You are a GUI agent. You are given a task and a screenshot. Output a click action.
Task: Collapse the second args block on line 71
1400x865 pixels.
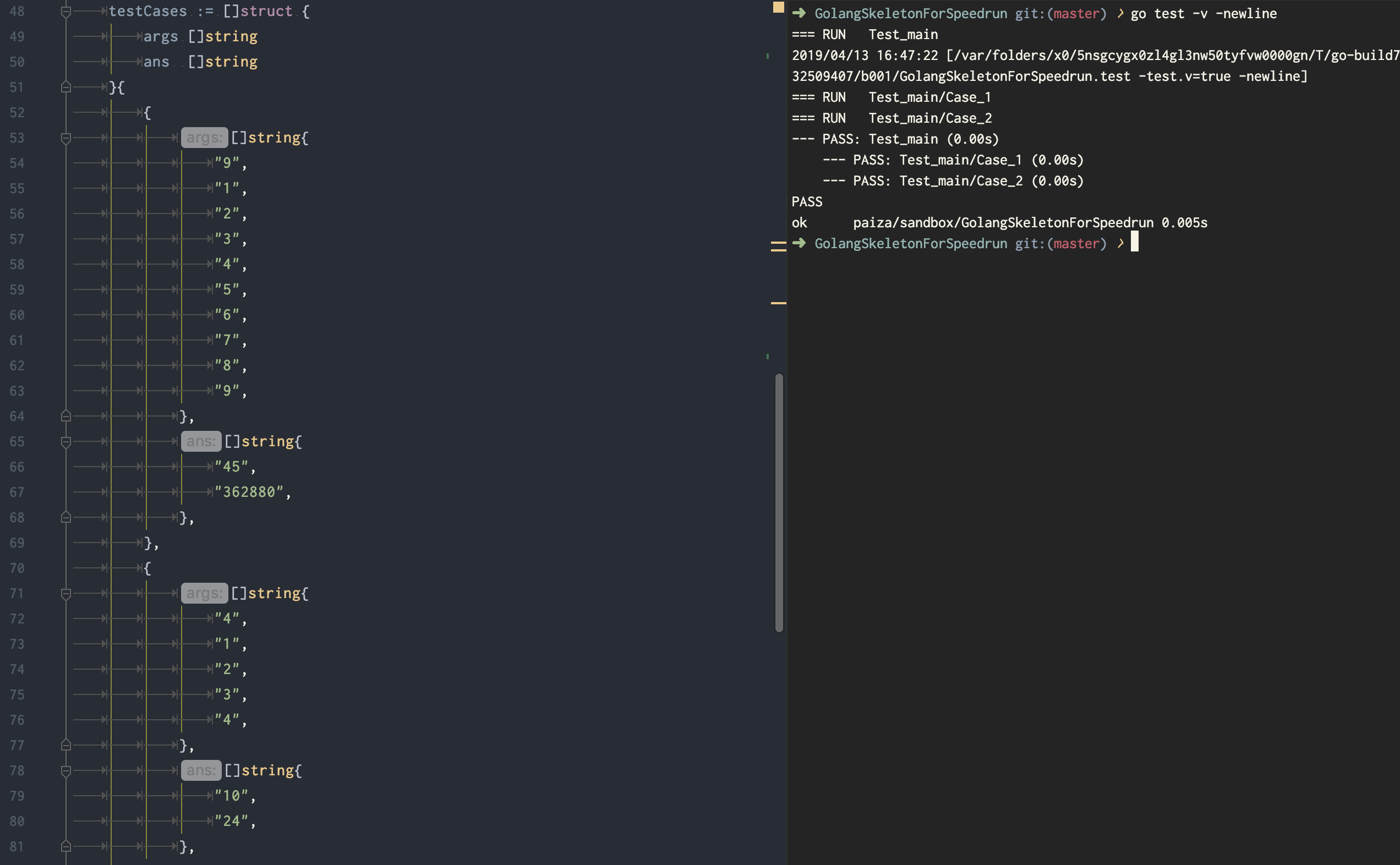click(x=66, y=594)
